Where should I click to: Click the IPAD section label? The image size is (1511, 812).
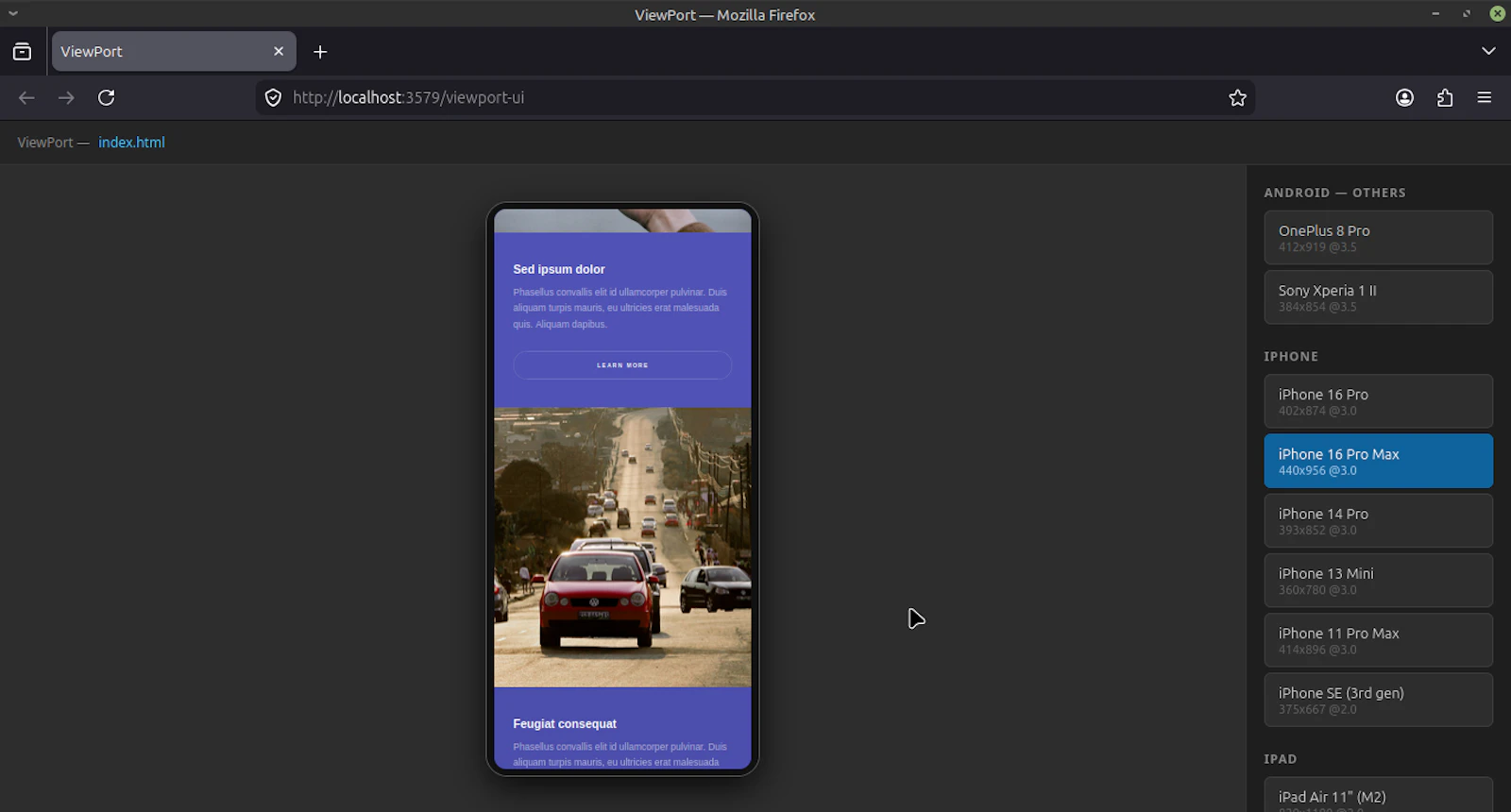pyautogui.click(x=1281, y=759)
